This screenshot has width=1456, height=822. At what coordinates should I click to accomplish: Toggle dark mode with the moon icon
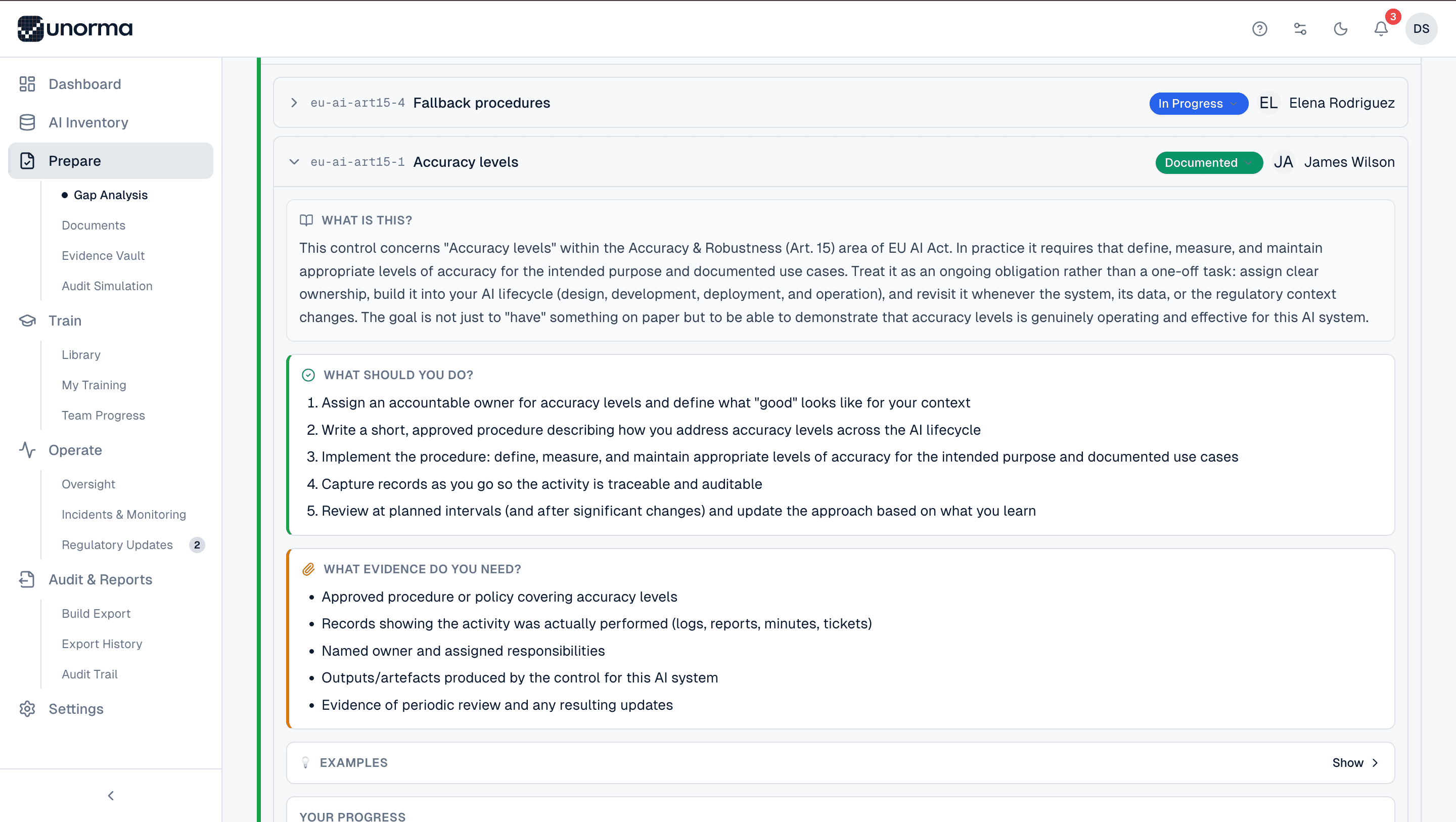[x=1341, y=29]
